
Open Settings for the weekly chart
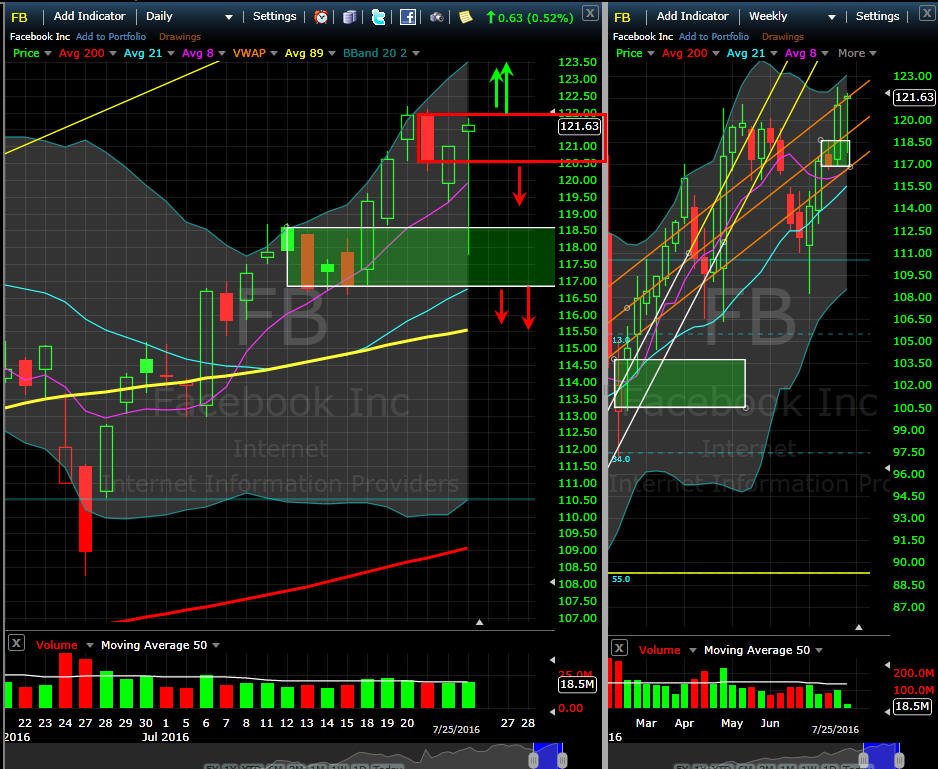click(x=877, y=16)
